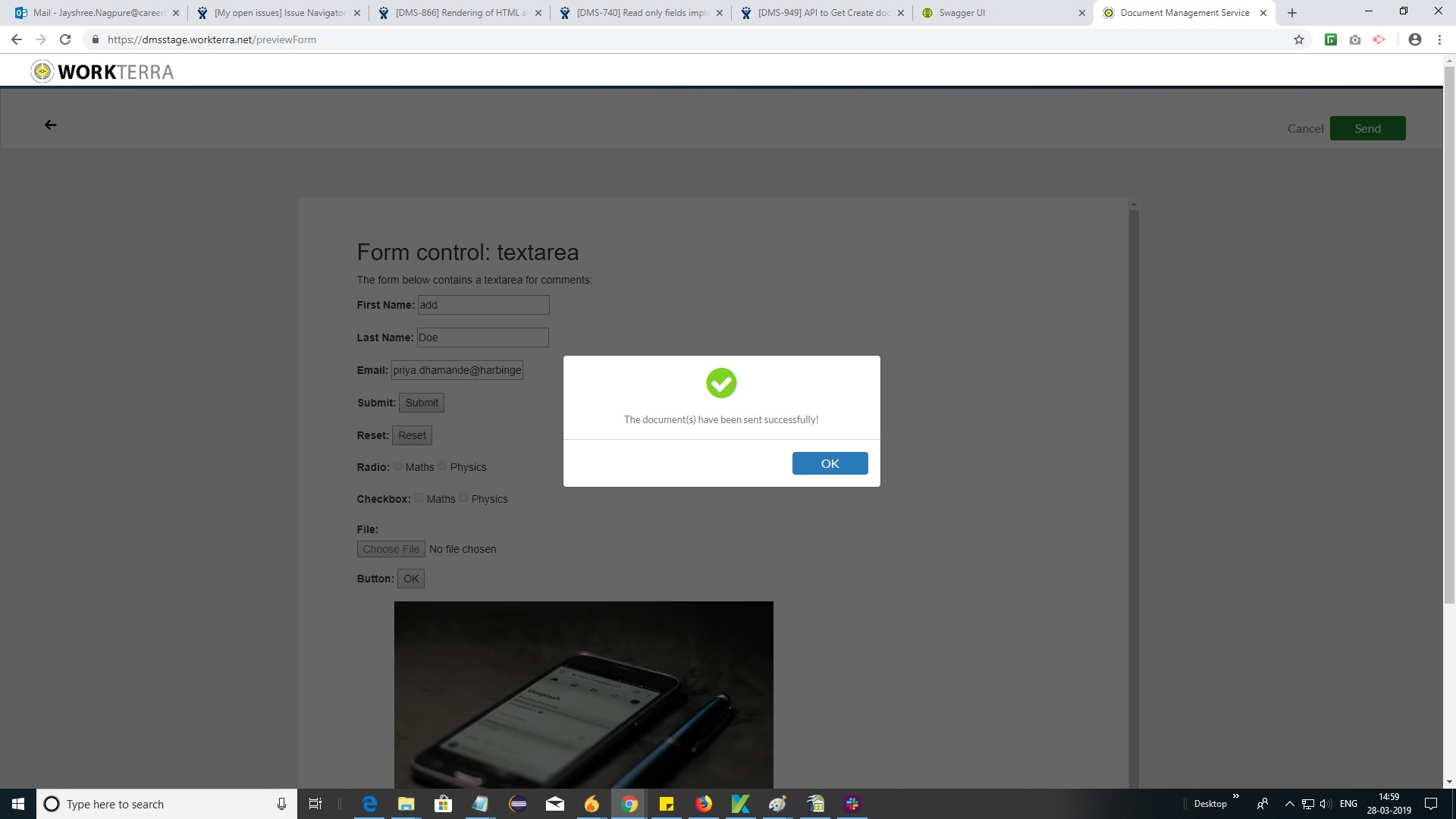This screenshot has height=819, width=1456.
Task: Switch to the DMS-866 tab
Action: click(x=461, y=13)
